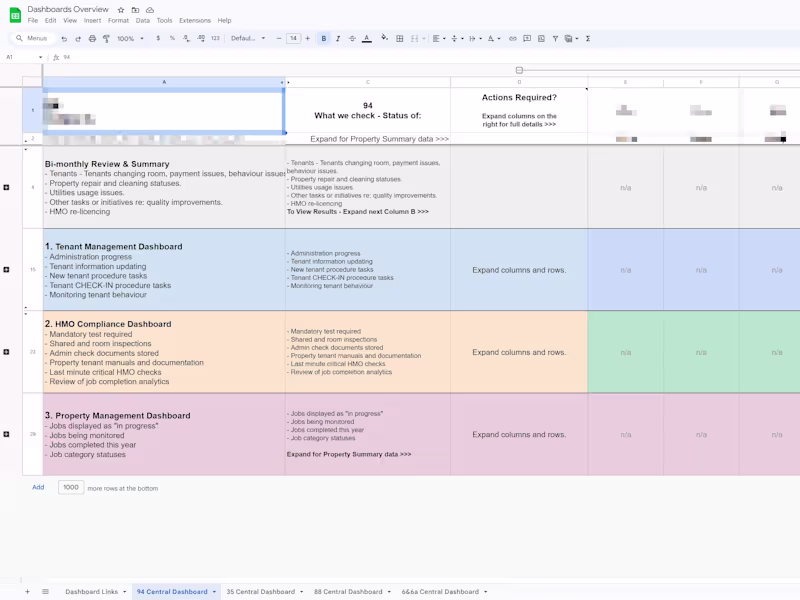Insert a comment
Screen dimensions: 800x600
pyautogui.click(x=527, y=38)
